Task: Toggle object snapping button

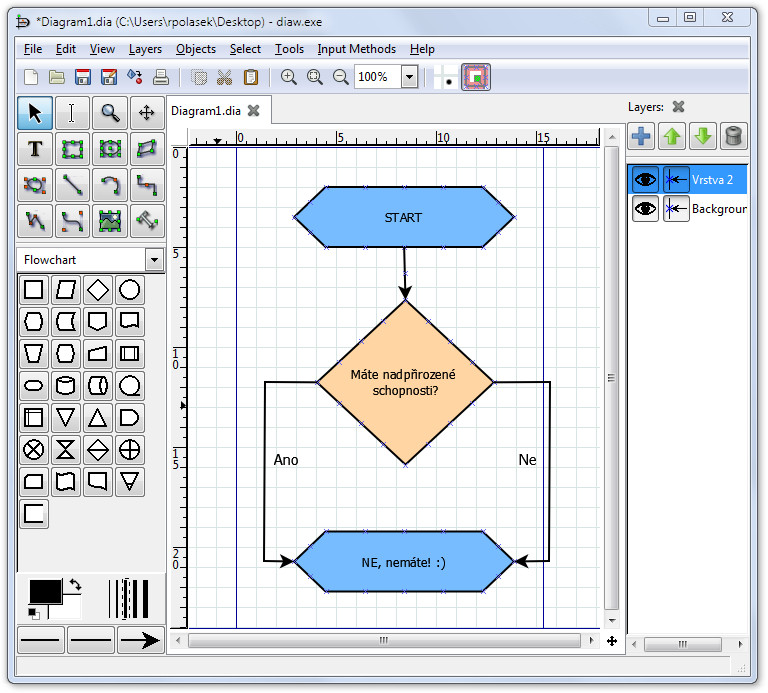Action: point(476,77)
